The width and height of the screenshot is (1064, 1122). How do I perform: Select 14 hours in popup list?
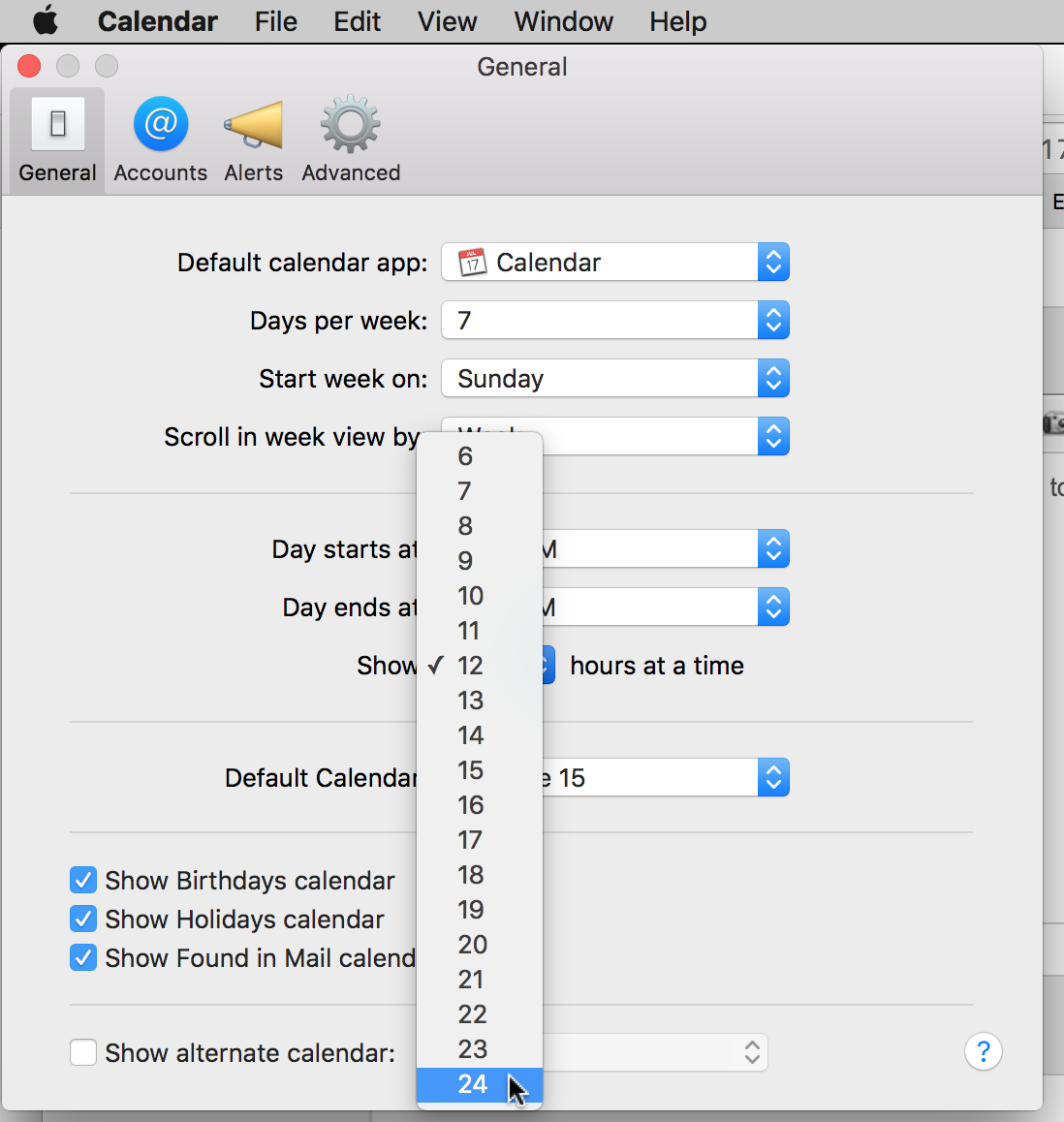pyautogui.click(x=480, y=734)
